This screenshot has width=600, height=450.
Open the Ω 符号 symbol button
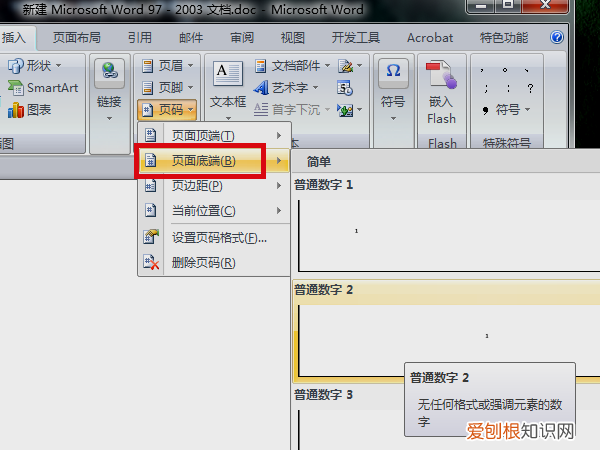[x=393, y=90]
